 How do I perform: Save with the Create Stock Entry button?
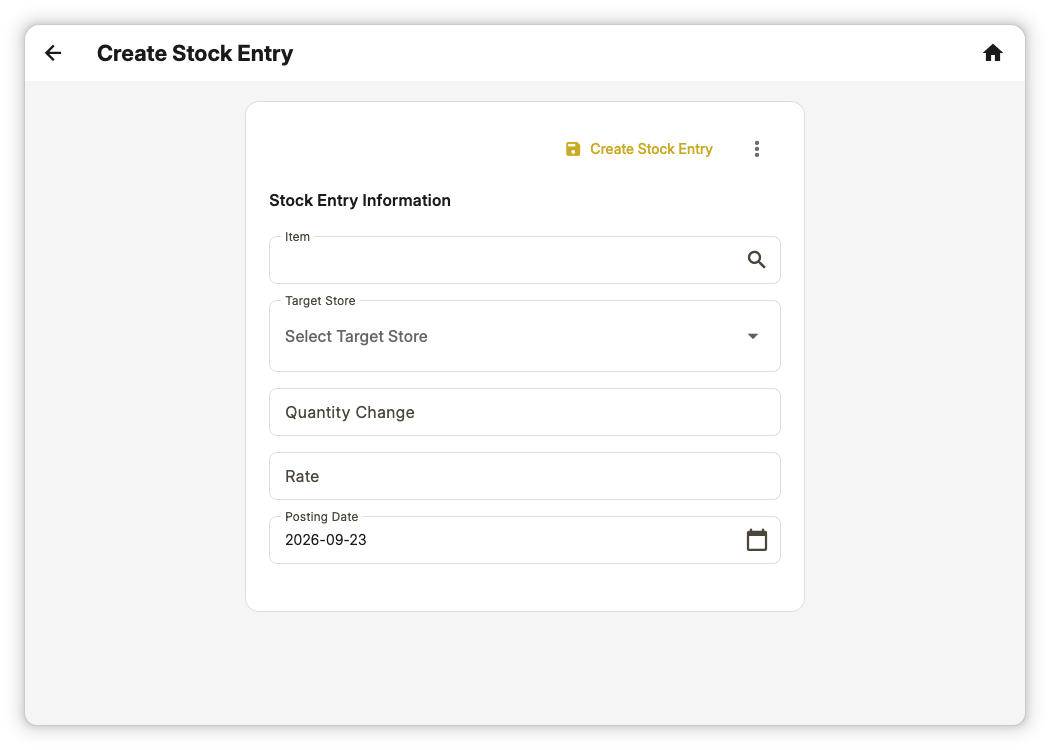click(640, 149)
